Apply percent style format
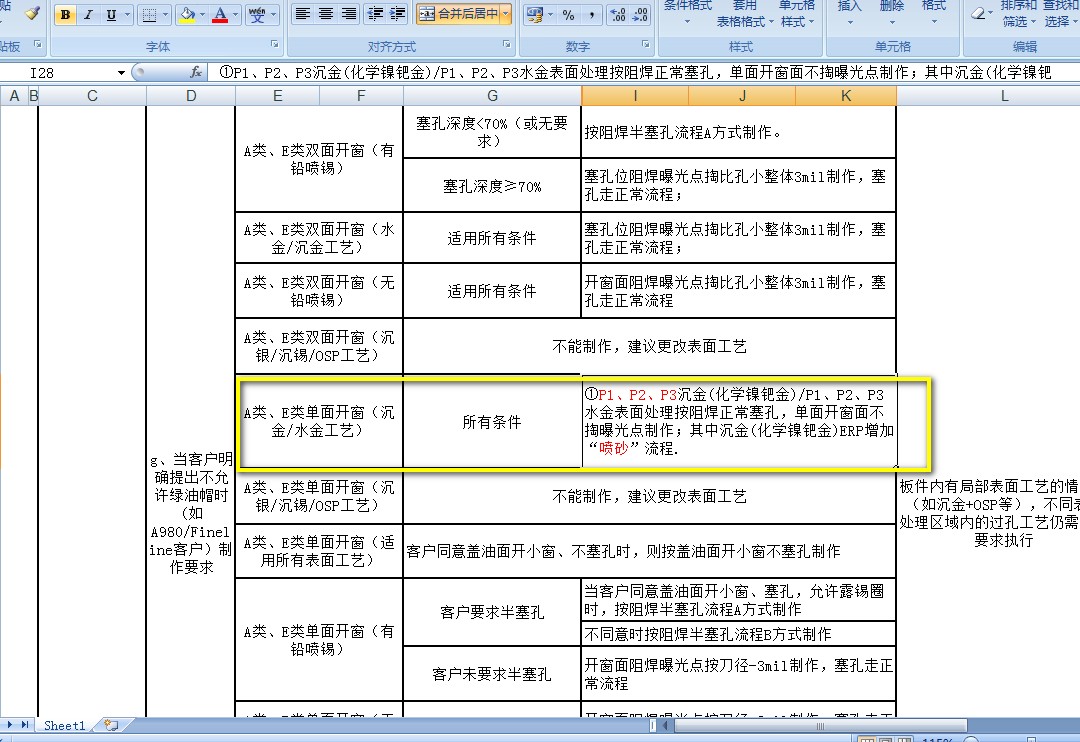Image resolution: width=1080 pixels, height=742 pixels. [568, 14]
